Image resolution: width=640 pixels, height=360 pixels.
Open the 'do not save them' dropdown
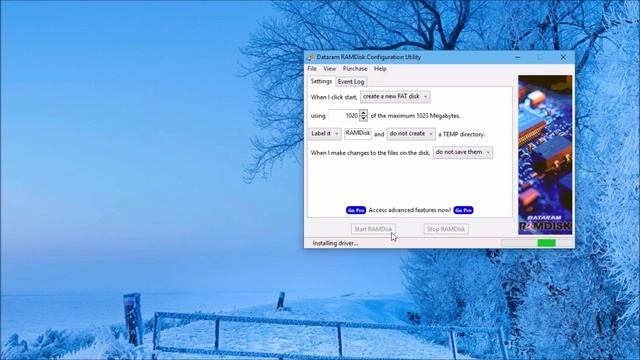[x=463, y=152]
